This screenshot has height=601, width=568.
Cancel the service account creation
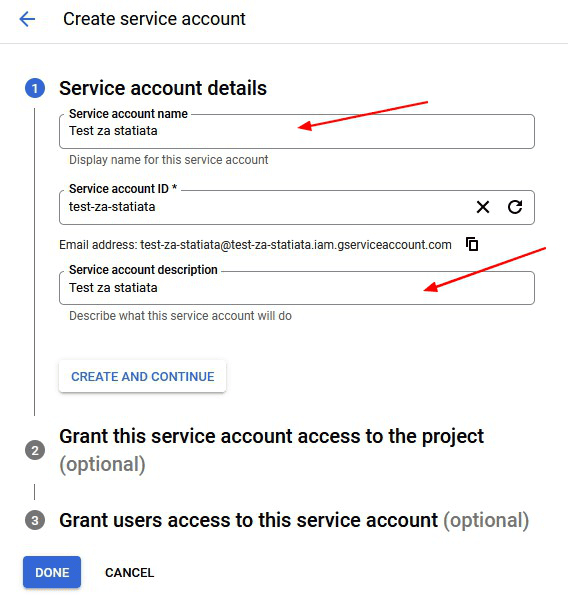pos(130,573)
